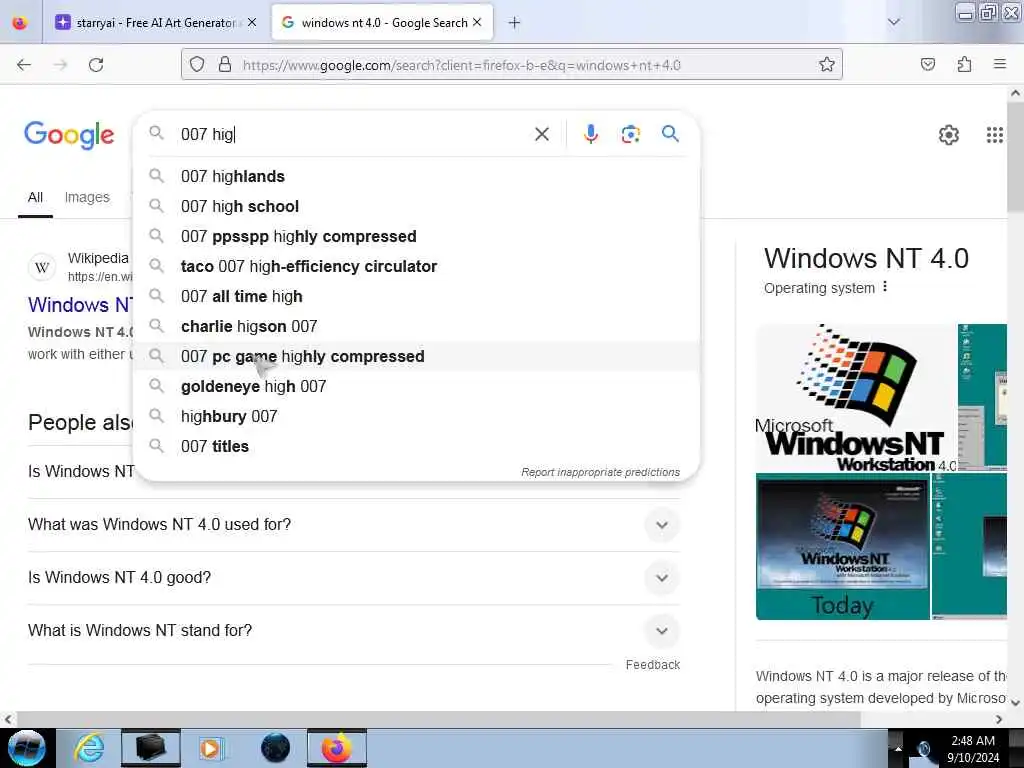Show hidden tray icons arrow

tap(897, 748)
